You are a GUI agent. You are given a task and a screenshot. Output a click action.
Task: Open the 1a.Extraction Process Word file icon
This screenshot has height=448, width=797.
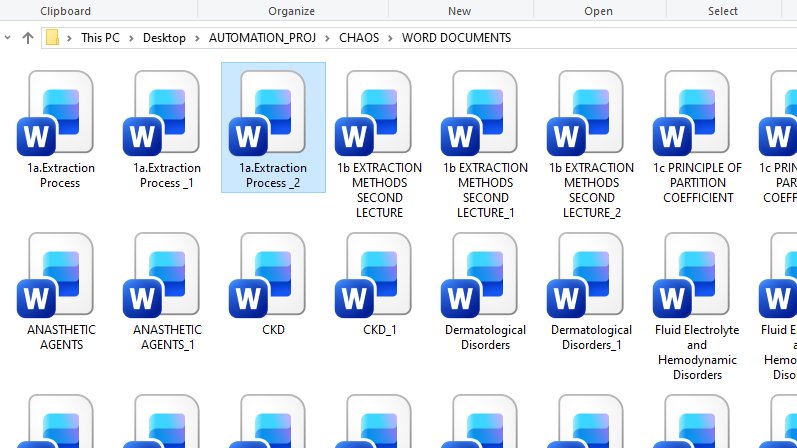tap(55, 113)
